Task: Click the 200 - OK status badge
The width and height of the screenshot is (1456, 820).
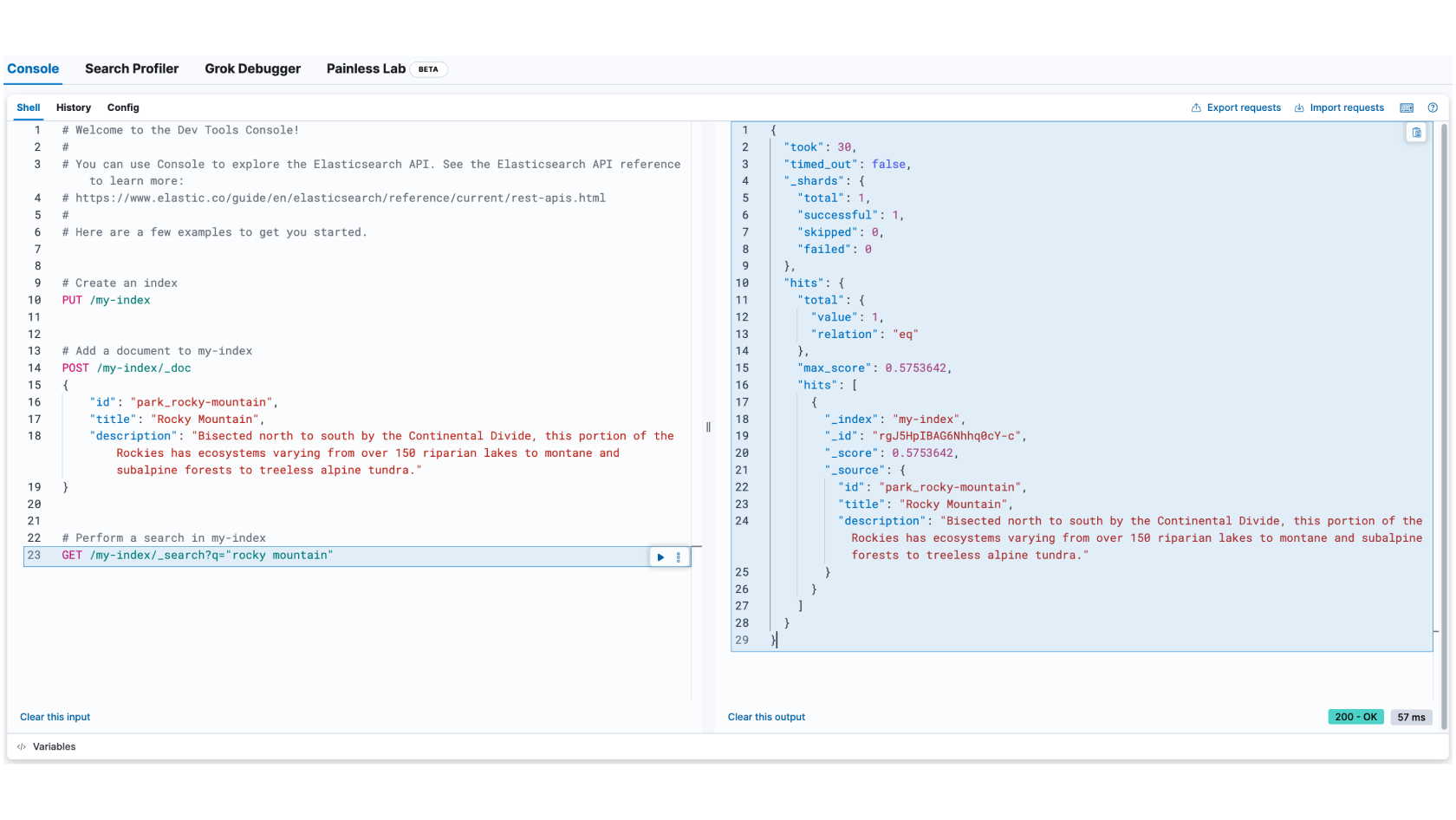Action: point(1355,718)
